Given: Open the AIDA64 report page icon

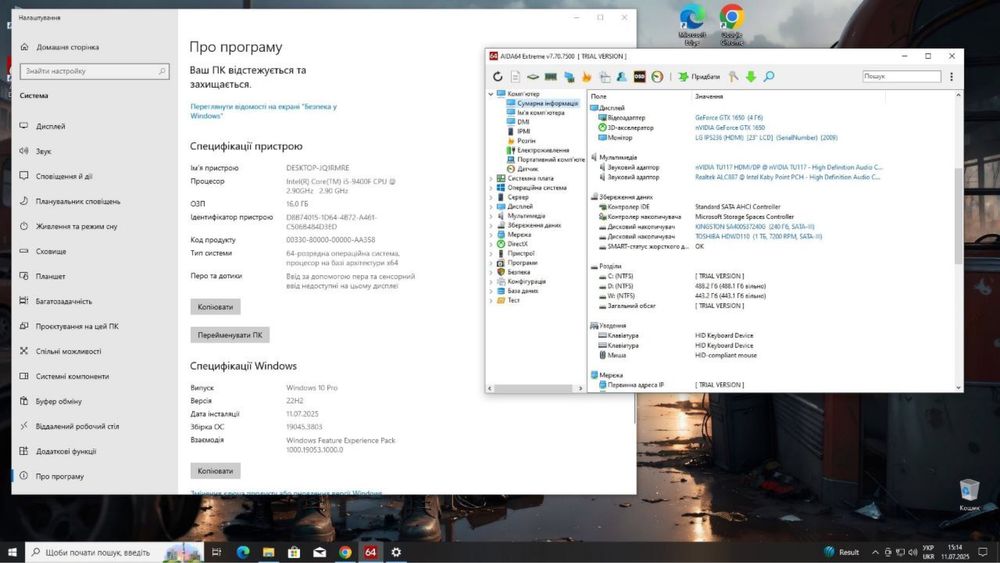Looking at the screenshot, I should point(515,77).
